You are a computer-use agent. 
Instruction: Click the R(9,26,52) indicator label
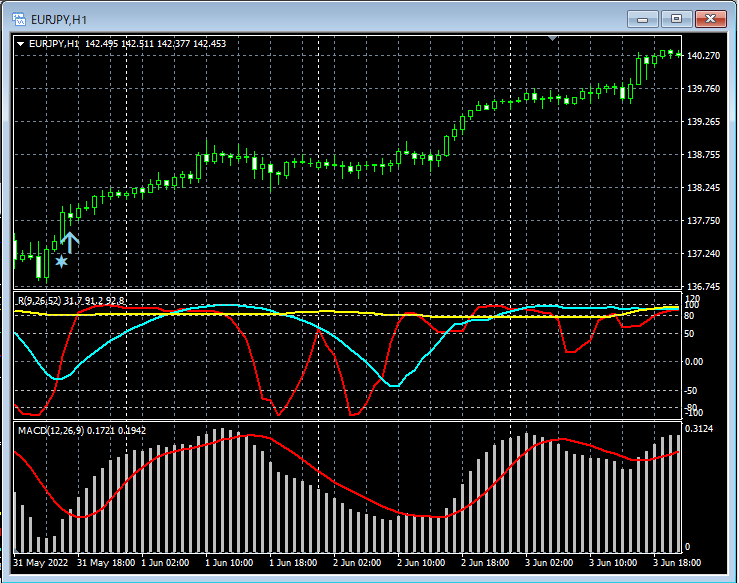pos(41,299)
